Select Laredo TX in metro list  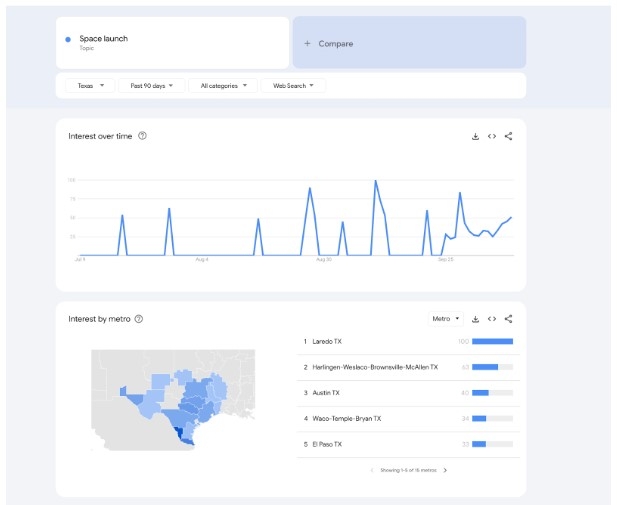point(326,341)
